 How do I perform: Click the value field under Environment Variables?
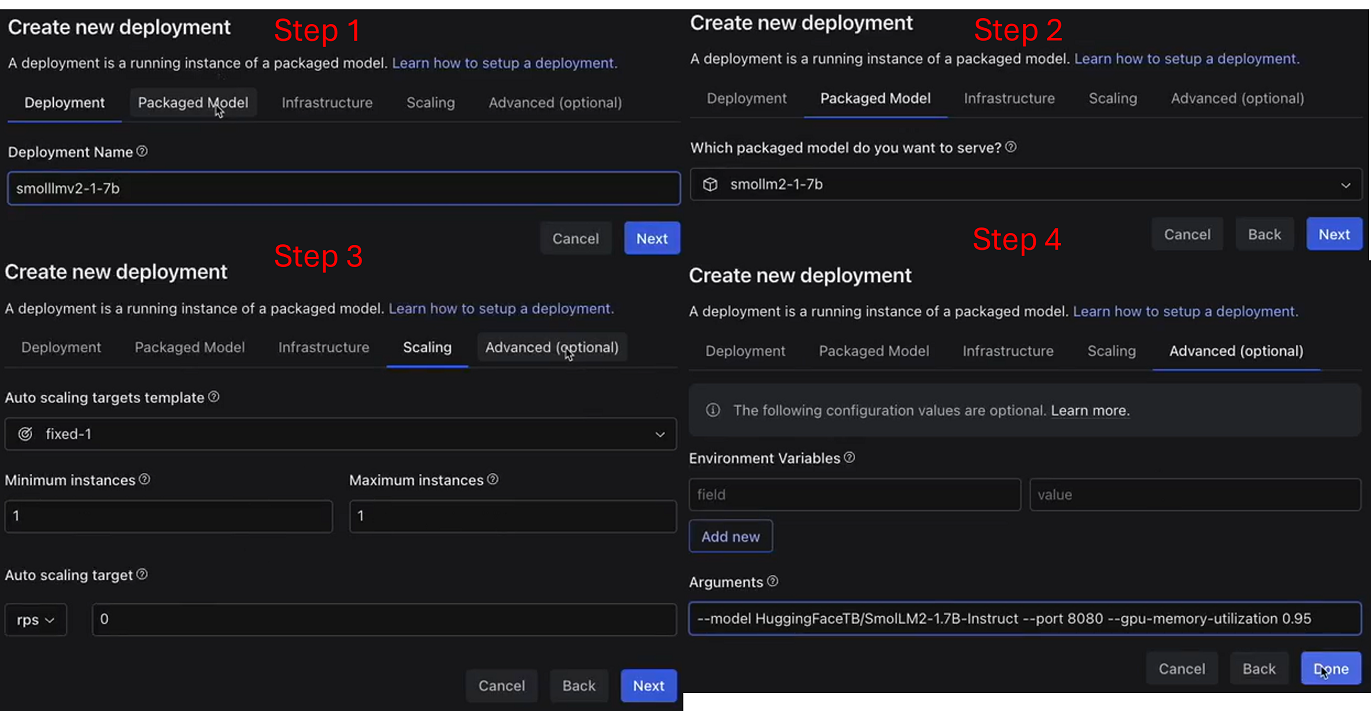click(1194, 494)
